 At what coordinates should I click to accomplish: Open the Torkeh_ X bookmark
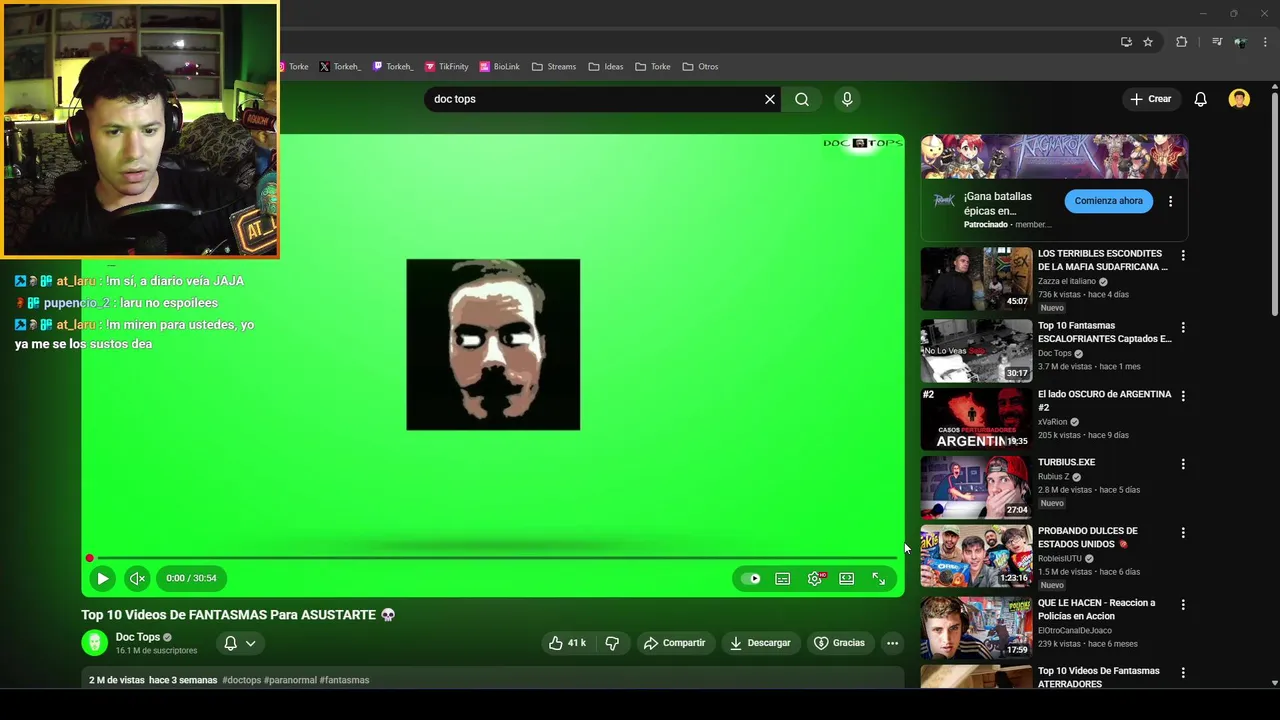click(x=340, y=67)
